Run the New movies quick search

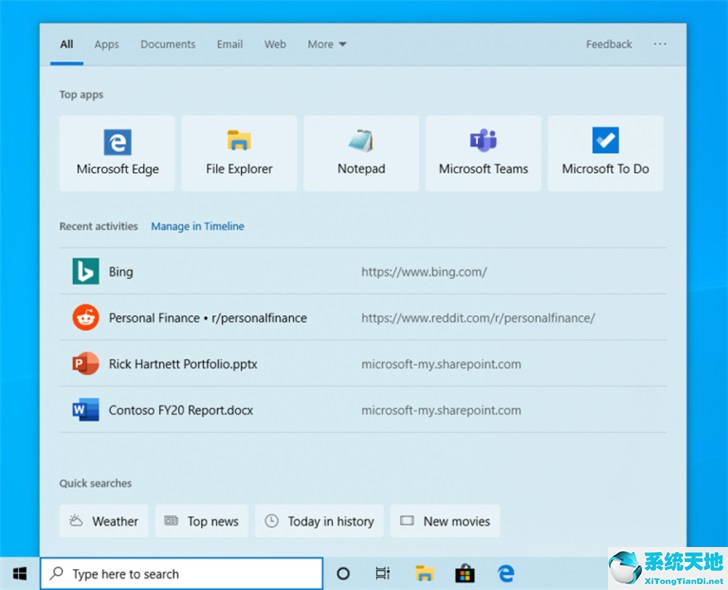pos(445,521)
